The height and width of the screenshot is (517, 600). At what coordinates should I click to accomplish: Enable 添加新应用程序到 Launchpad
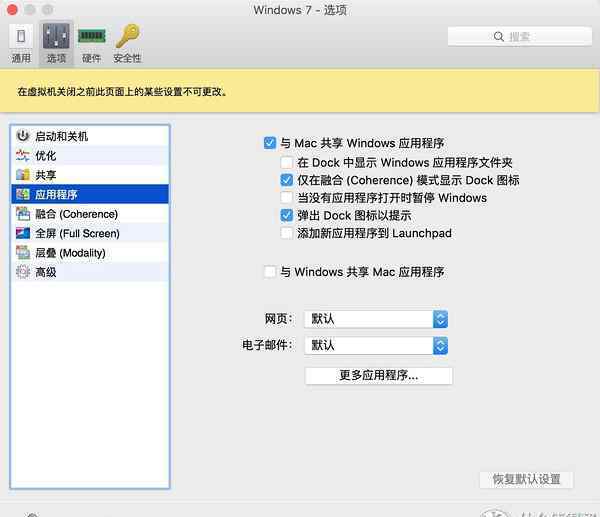[287, 233]
